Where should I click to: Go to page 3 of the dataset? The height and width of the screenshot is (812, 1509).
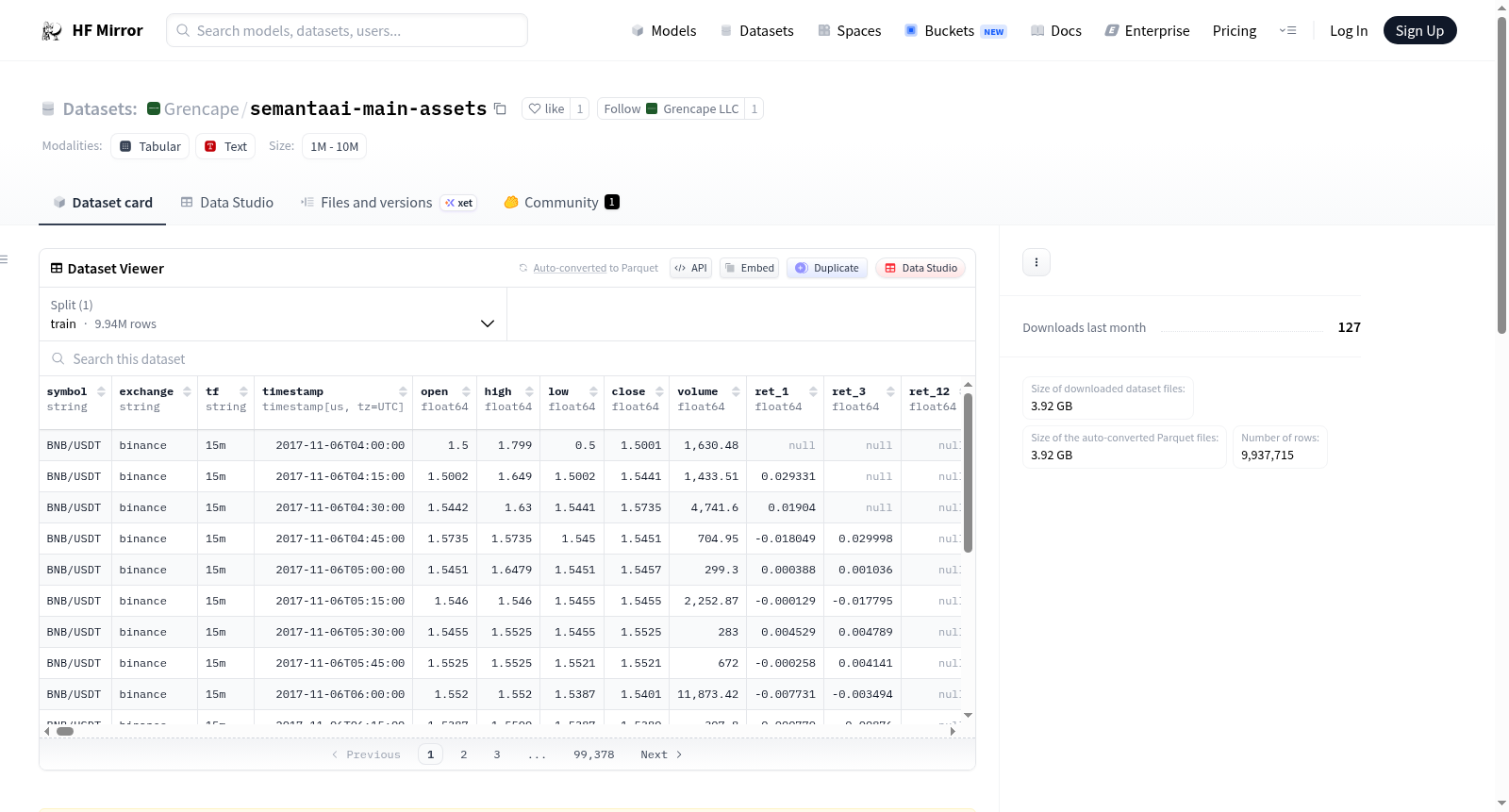pyautogui.click(x=497, y=754)
